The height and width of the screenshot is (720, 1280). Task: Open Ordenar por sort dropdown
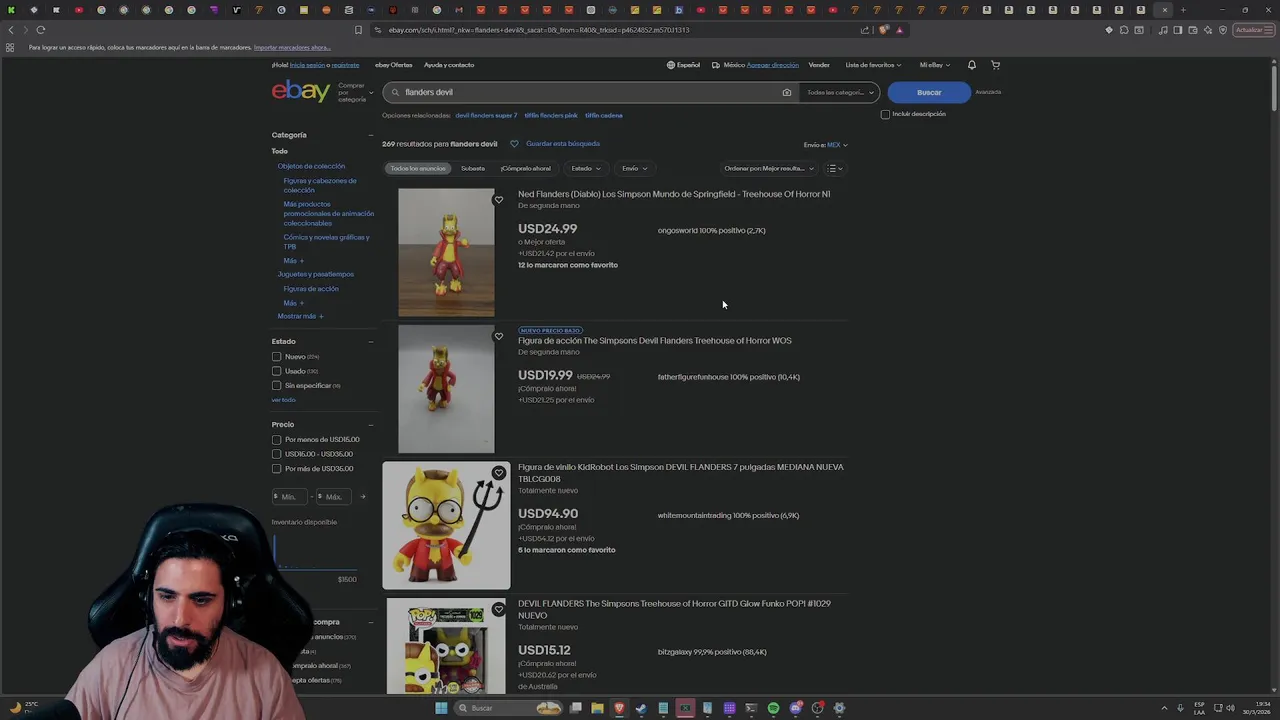pos(769,168)
